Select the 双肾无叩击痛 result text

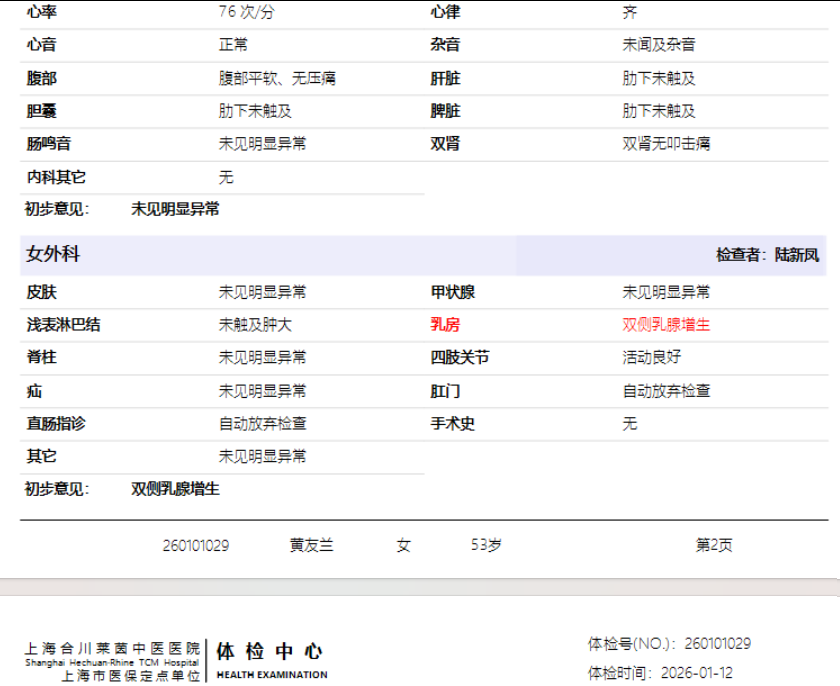point(666,143)
